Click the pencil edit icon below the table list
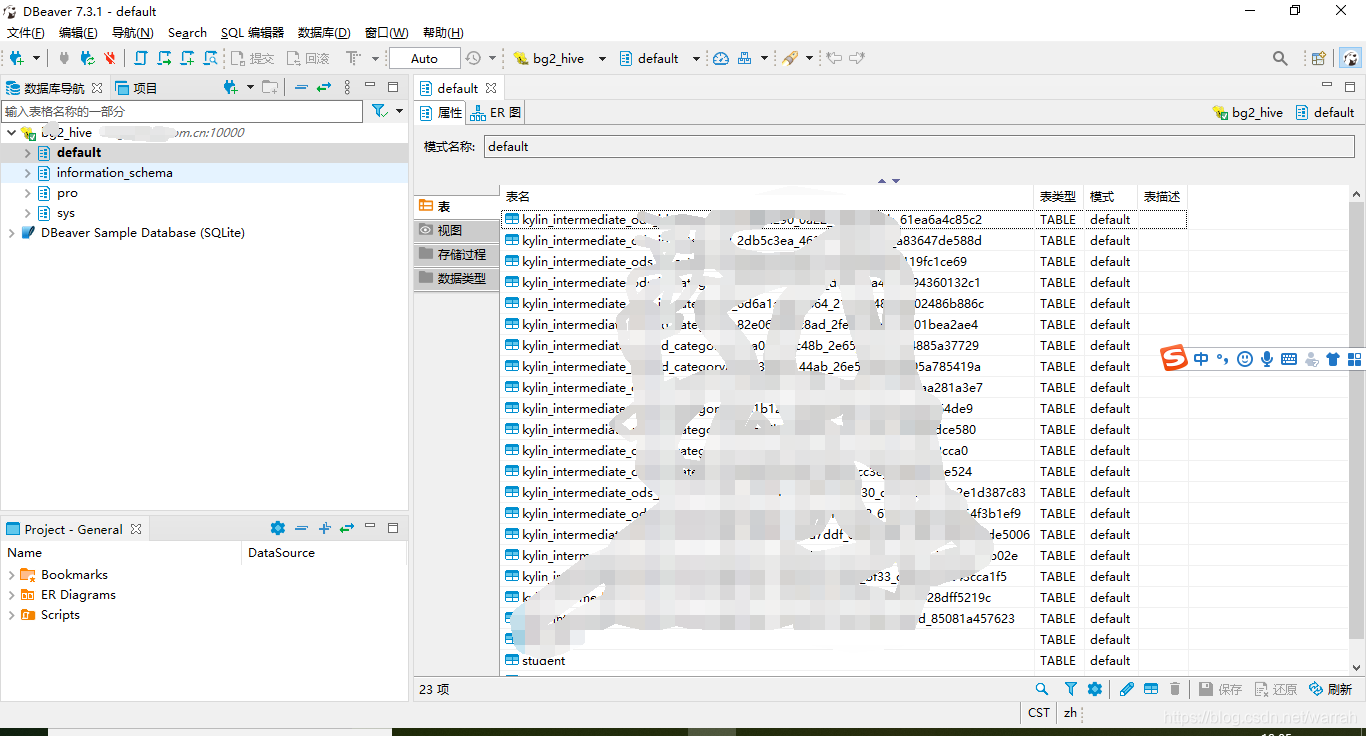The image size is (1366, 736). [1127, 689]
